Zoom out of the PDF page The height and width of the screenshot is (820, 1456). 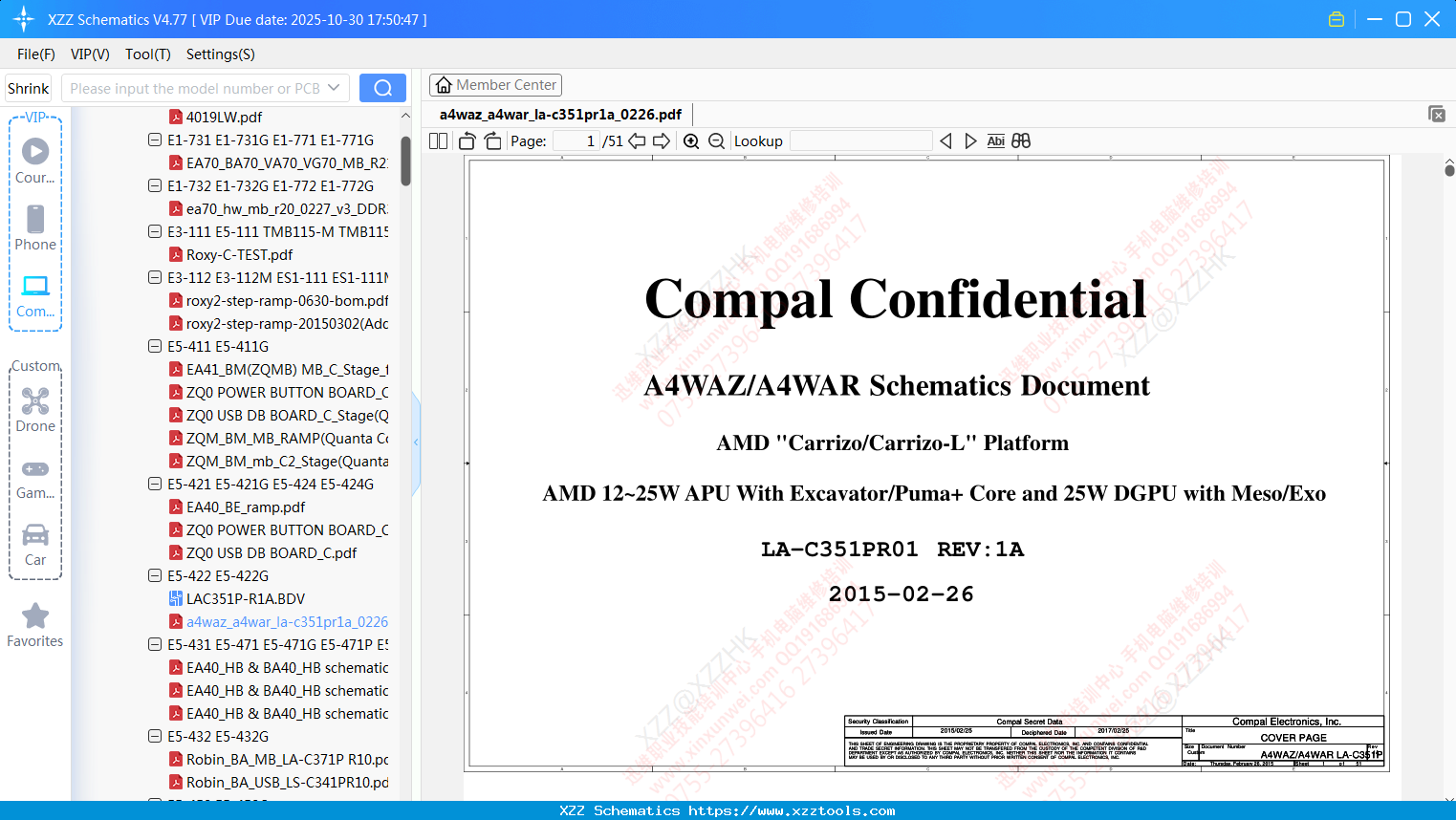coord(717,141)
